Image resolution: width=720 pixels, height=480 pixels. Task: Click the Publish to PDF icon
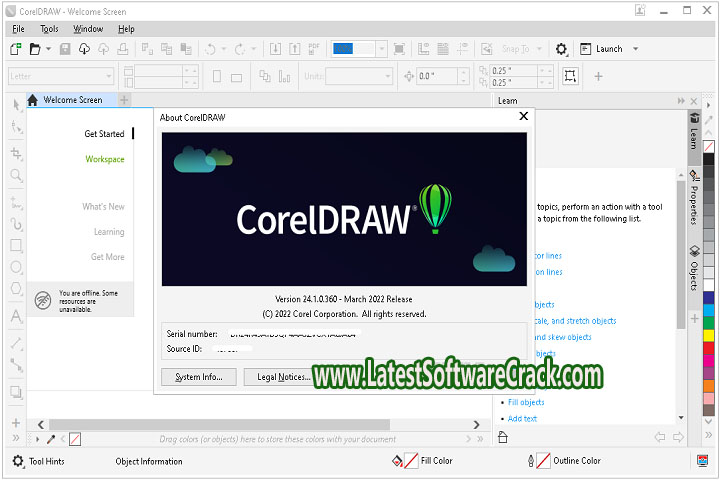click(314, 49)
